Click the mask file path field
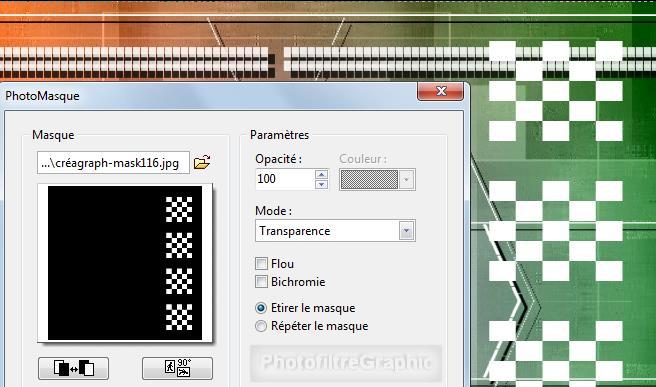The height and width of the screenshot is (387, 656). [x=113, y=162]
